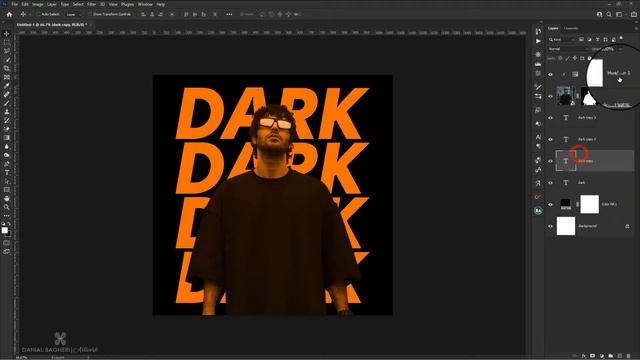
Task: Click the background color swatch
Action: [9, 234]
